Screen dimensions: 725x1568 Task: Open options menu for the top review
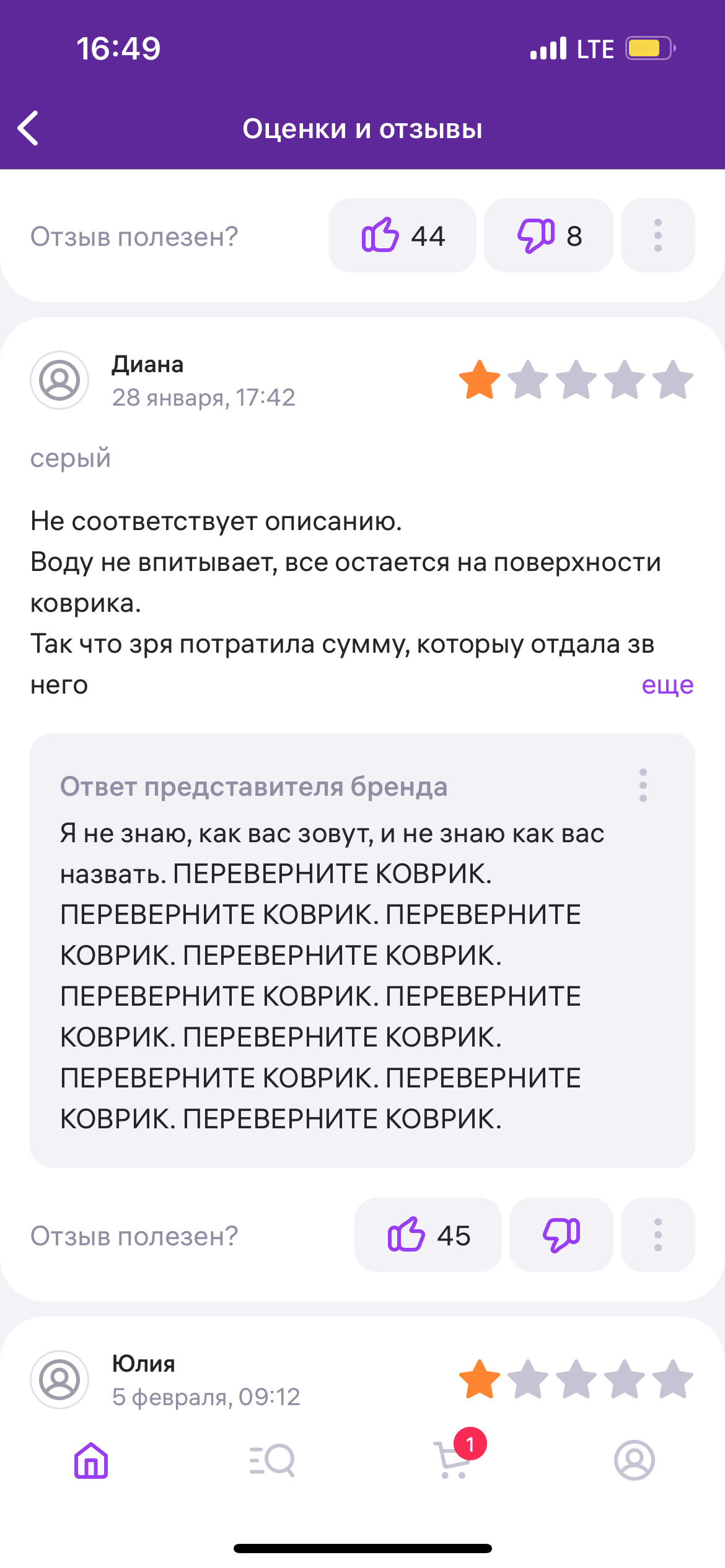pos(657,236)
